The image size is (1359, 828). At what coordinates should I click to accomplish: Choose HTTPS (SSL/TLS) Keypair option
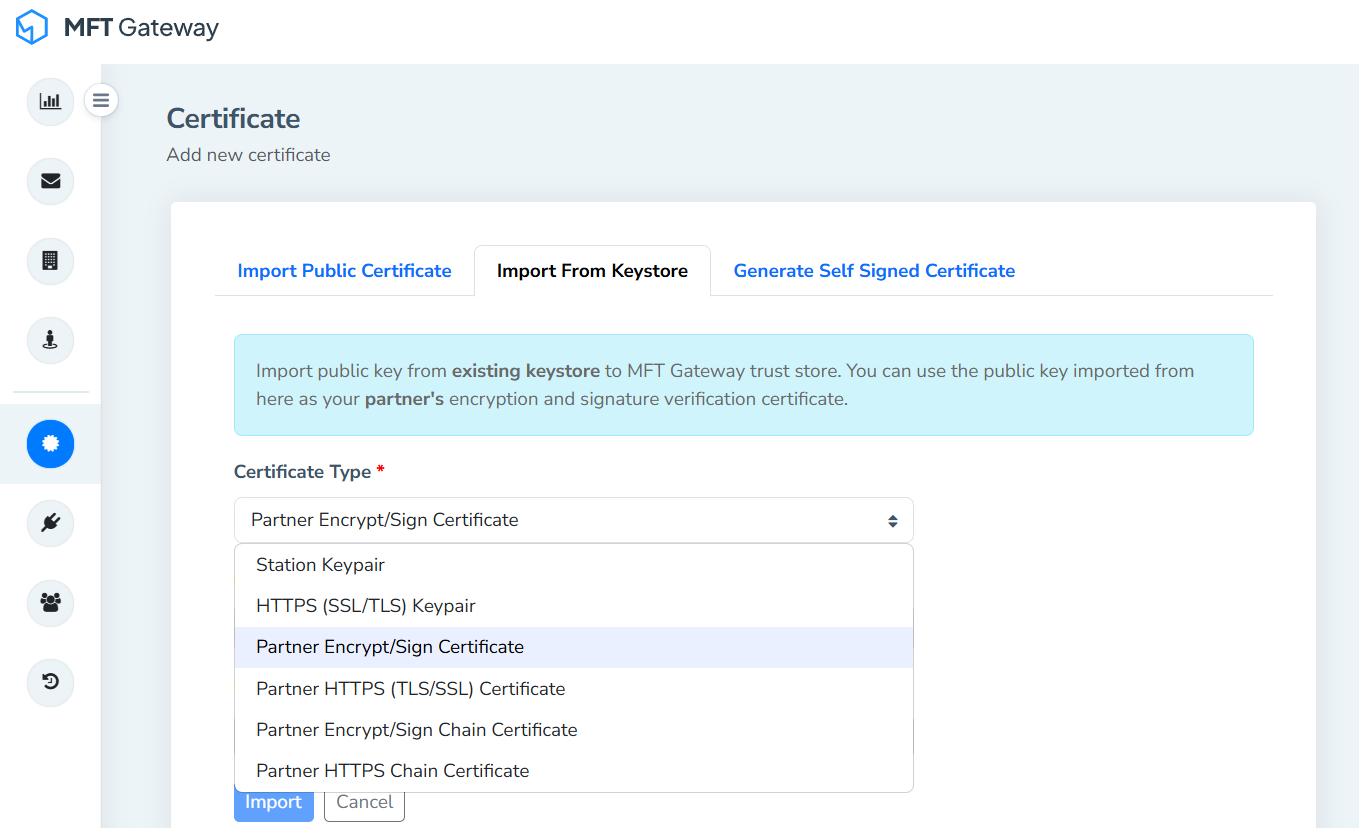(366, 606)
